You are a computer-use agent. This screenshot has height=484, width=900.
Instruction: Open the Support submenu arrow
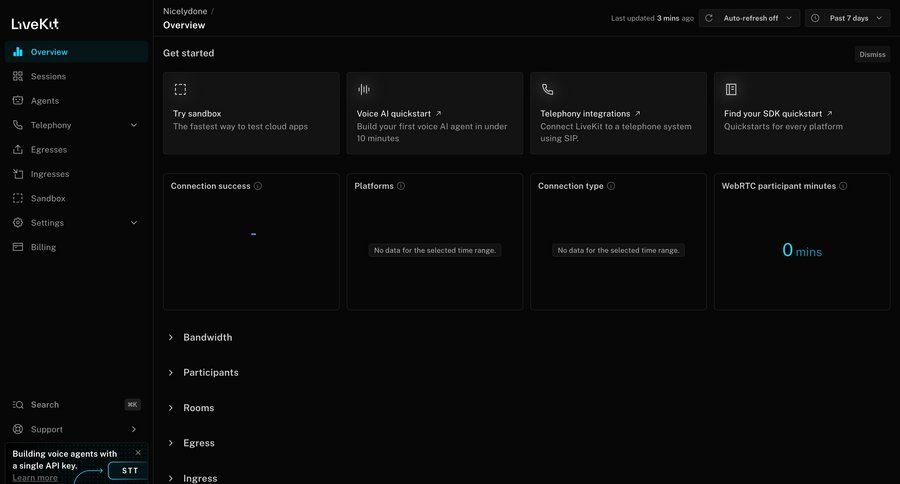(x=134, y=429)
